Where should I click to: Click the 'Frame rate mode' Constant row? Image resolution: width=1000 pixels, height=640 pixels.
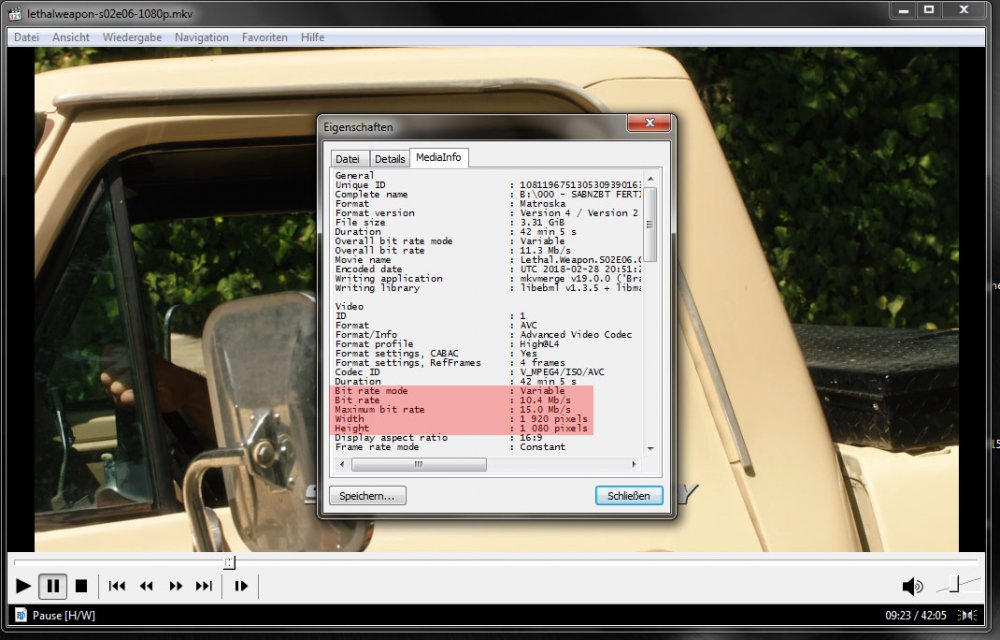click(450, 447)
